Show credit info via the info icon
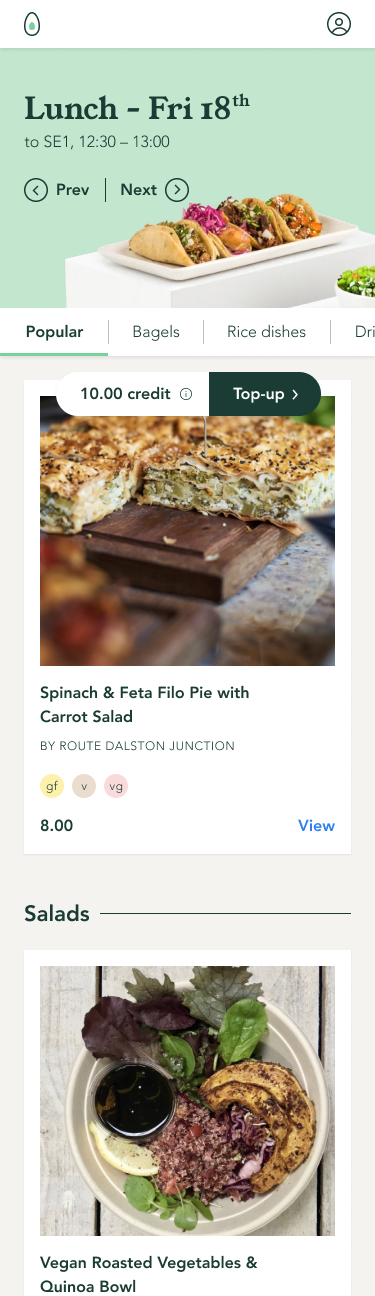The height and width of the screenshot is (1296, 375). (x=185, y=394)
